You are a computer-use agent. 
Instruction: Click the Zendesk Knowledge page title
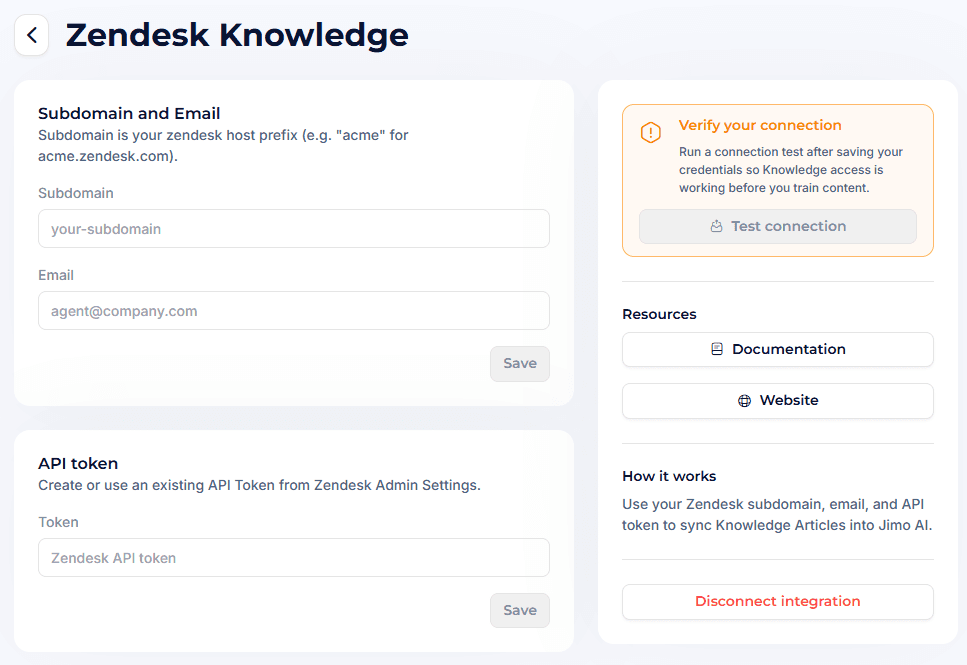point(237,35)
